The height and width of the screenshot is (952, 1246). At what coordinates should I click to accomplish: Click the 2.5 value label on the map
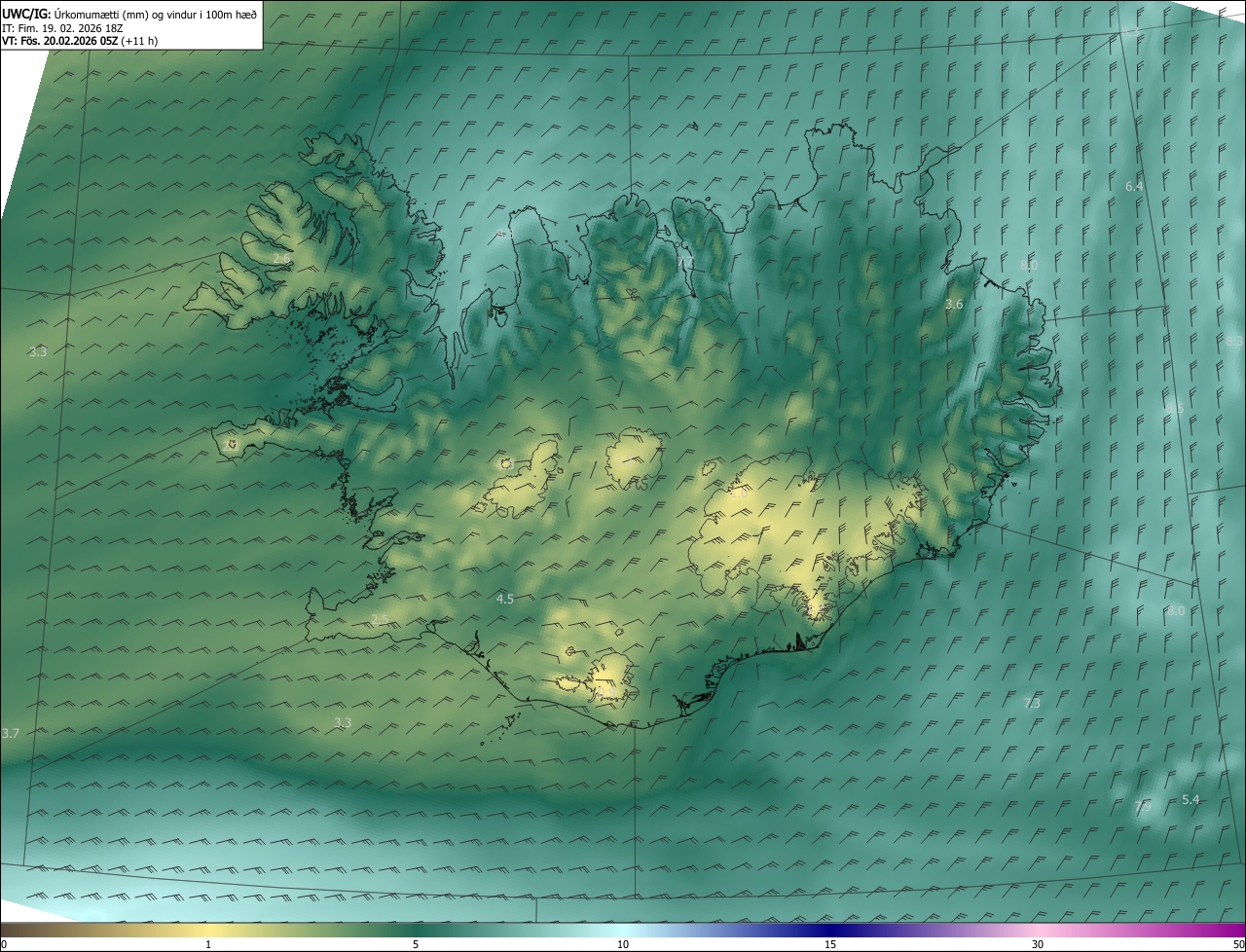380,620
